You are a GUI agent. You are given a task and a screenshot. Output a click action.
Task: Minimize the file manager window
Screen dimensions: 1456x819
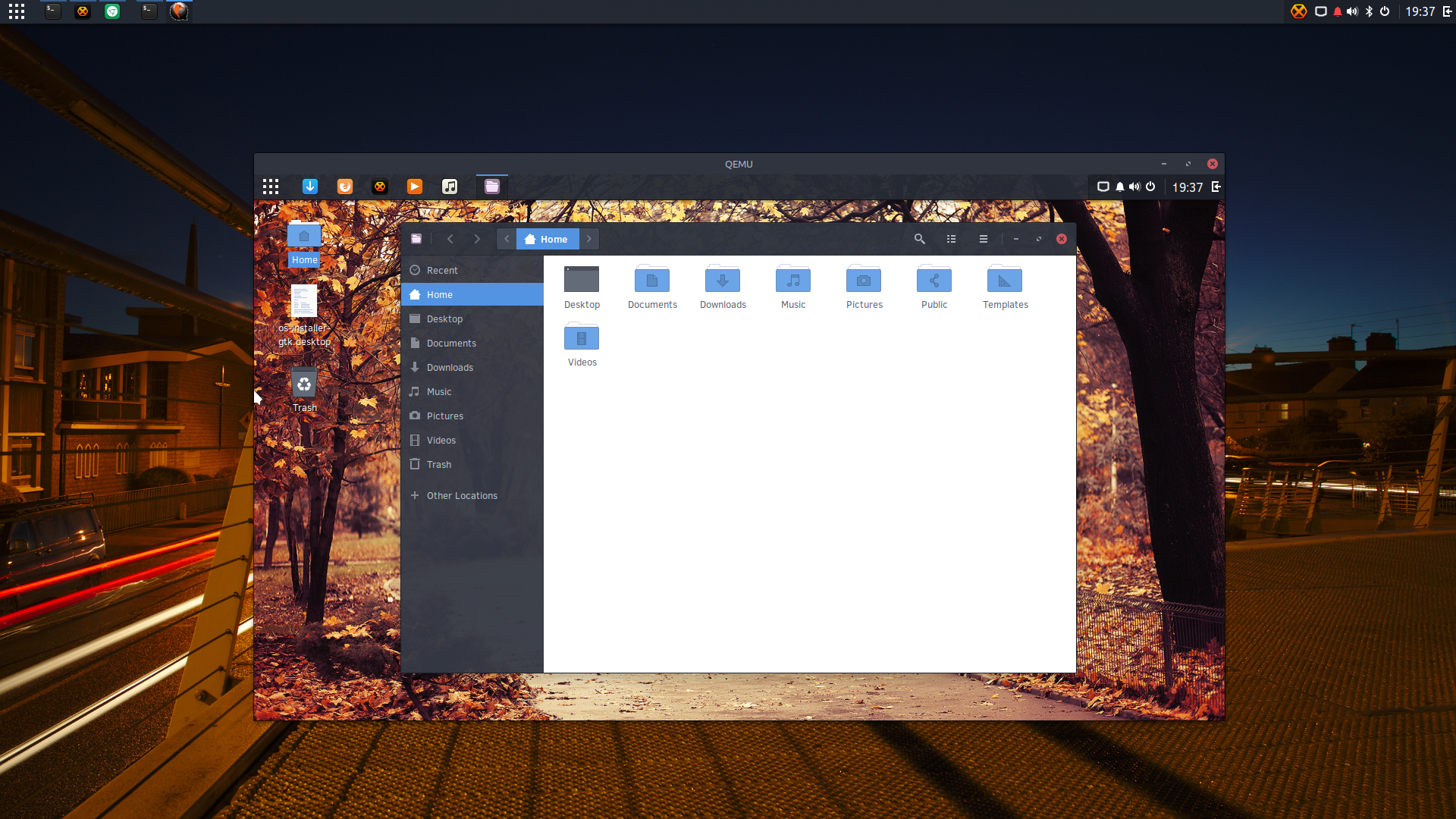point(1016,239)
